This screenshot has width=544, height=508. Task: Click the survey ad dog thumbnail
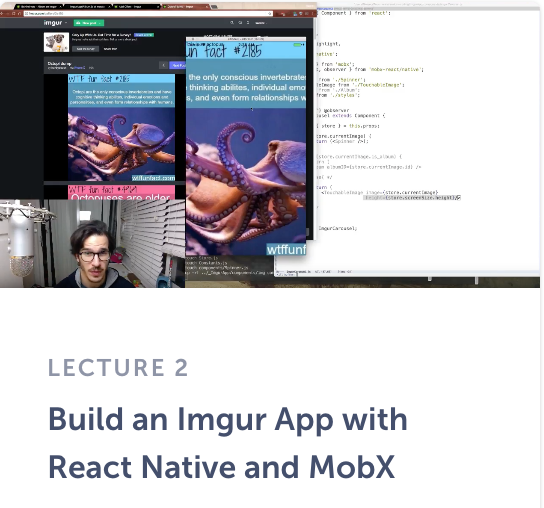[56, 42]
